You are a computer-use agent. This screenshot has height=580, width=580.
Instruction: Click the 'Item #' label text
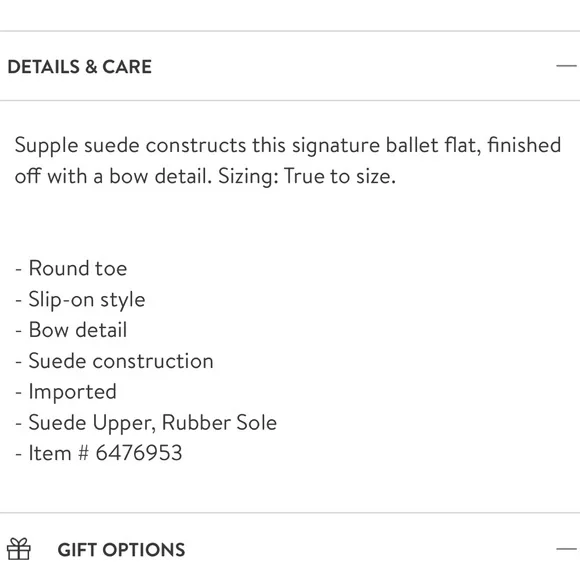point(59,453)
